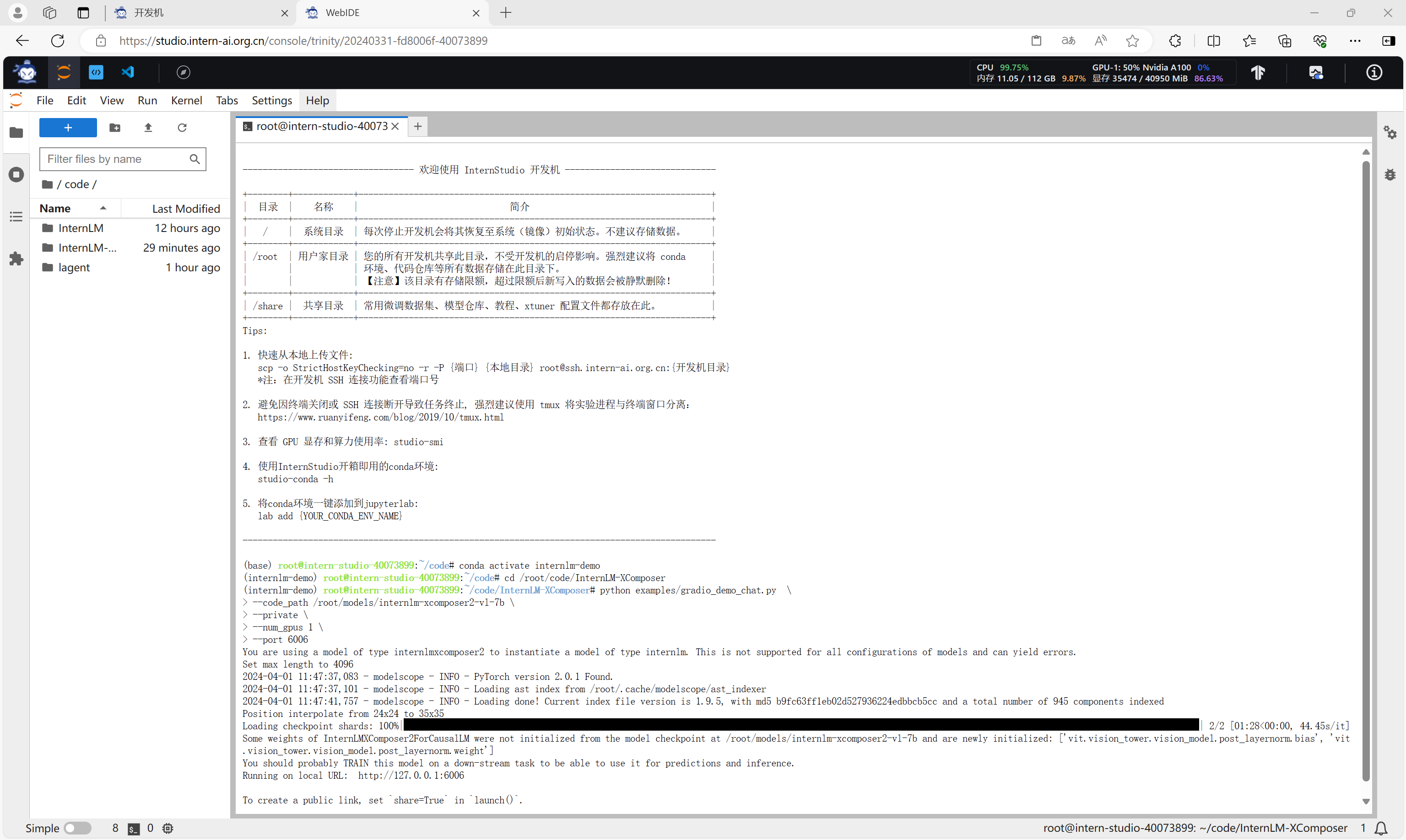Click the translate page icon
Screen dimensions: 1406x840
pyautogui.click(x=1068, y=41)
